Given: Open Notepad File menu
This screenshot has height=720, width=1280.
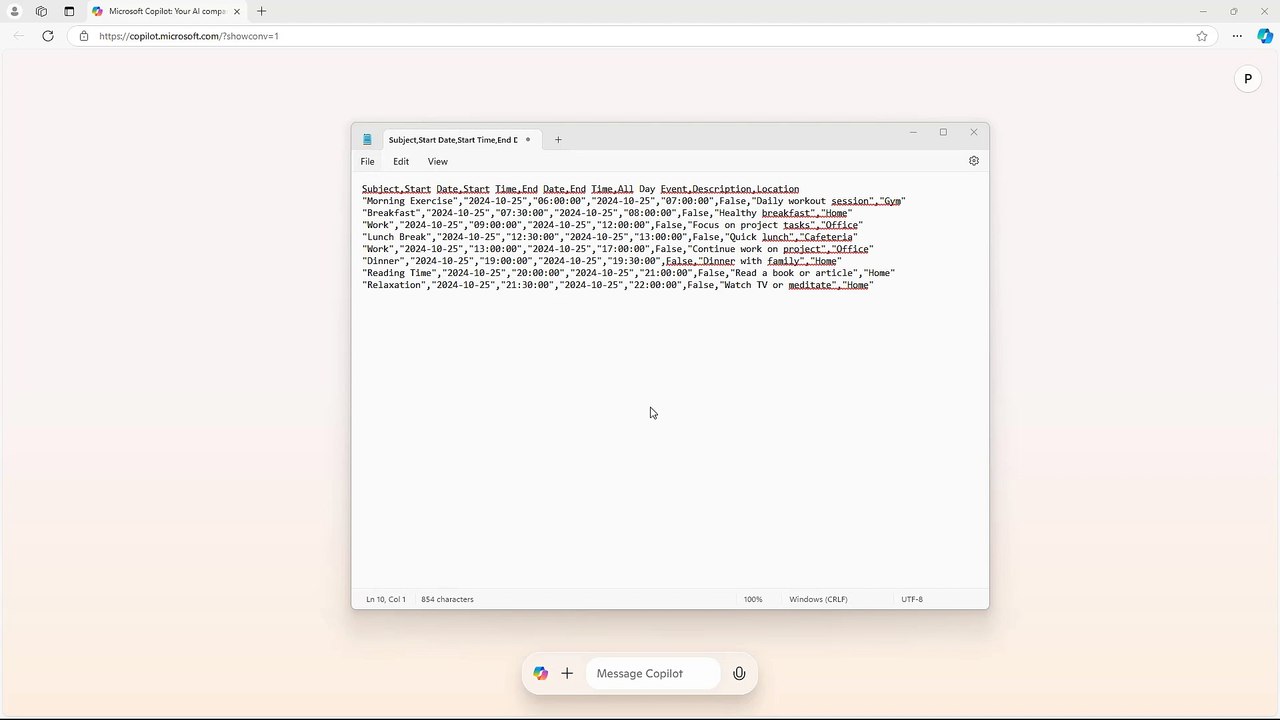Looking at the screenshot, I should point(368,161).
